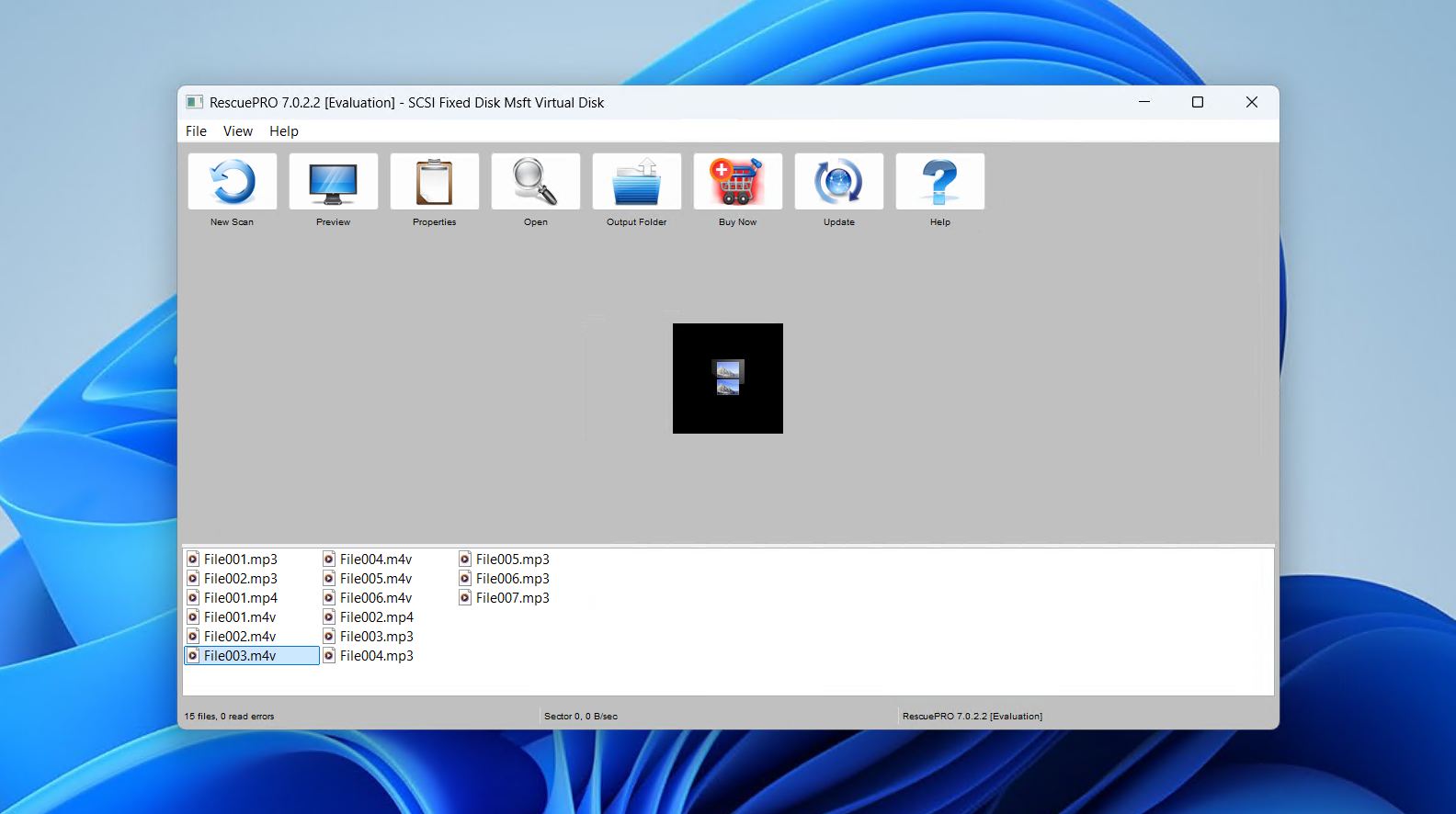
Task: Click the media icon beside File004.m4v
Action: point(329,560)
